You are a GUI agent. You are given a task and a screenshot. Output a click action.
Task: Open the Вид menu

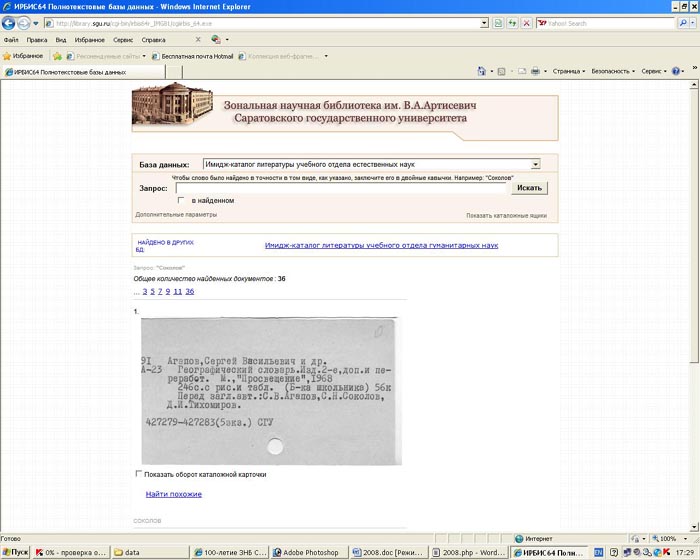[x=61, y=40]
